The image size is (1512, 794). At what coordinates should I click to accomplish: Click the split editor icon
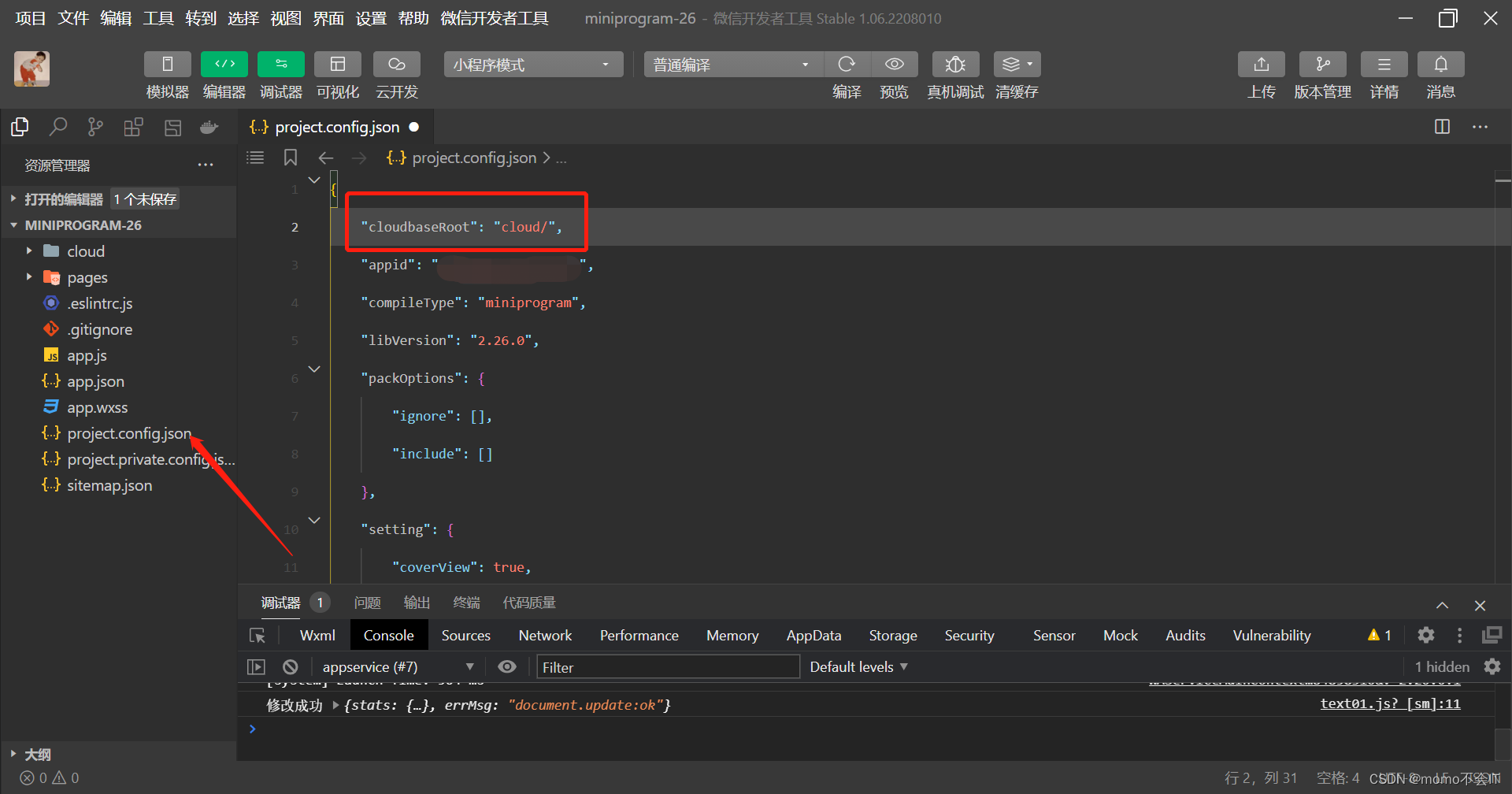(x=1442, y=127)
